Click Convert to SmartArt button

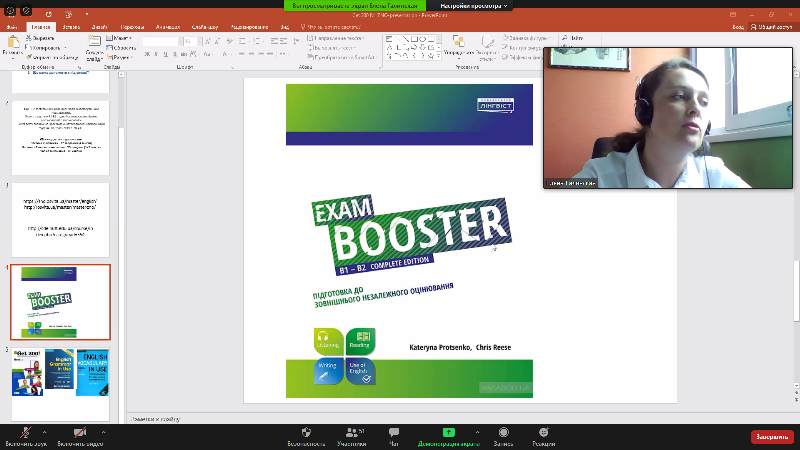tap(342, 58)
